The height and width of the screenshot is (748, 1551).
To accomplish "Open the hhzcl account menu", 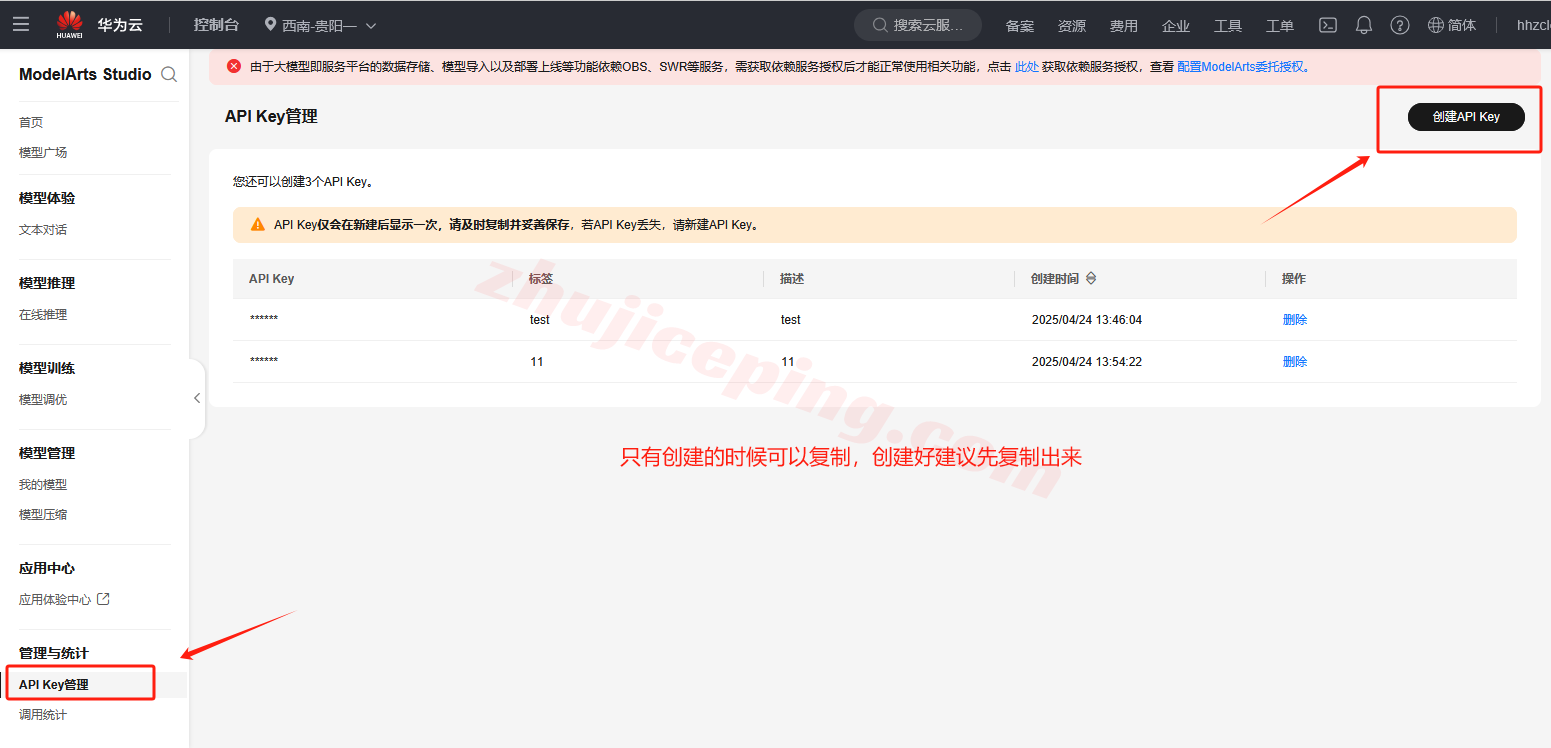I will [1533, 25].
